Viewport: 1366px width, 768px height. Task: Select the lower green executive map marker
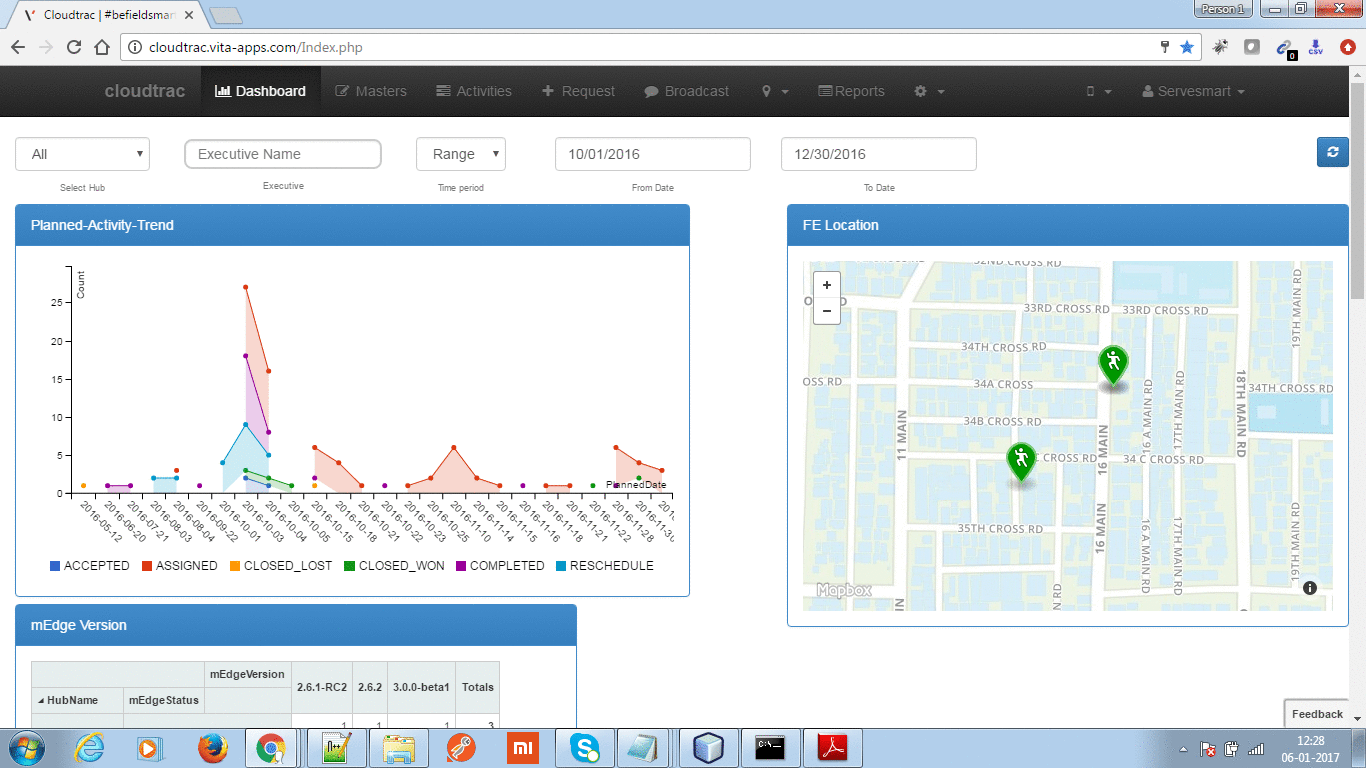(x=1020, y=462)
